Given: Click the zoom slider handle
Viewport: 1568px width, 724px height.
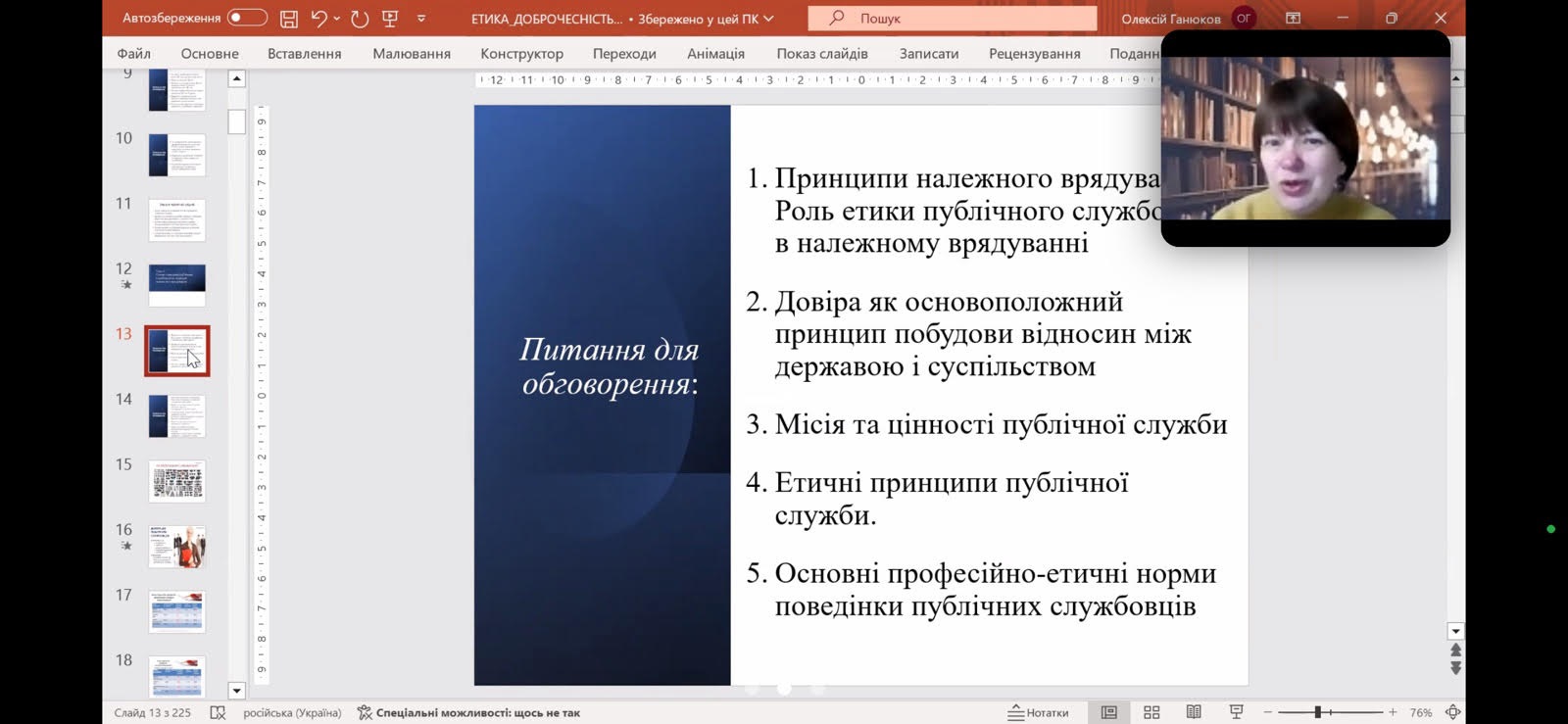Looking at the screenshot, I should tap(1318, 712).
